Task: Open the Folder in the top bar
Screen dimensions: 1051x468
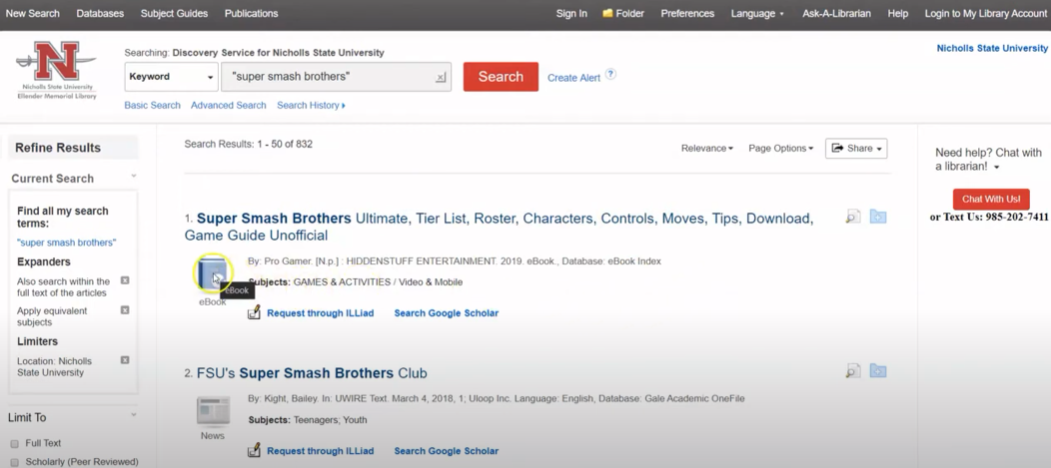Action: 623,13
